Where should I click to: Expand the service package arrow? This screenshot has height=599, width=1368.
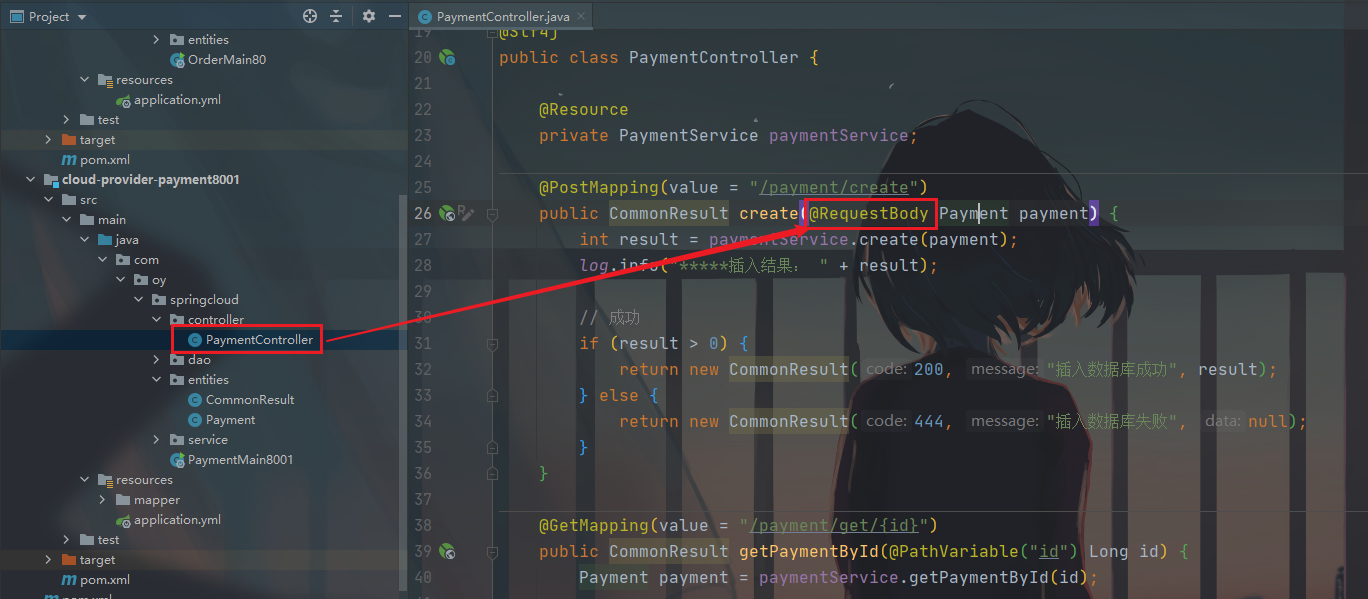156,440
